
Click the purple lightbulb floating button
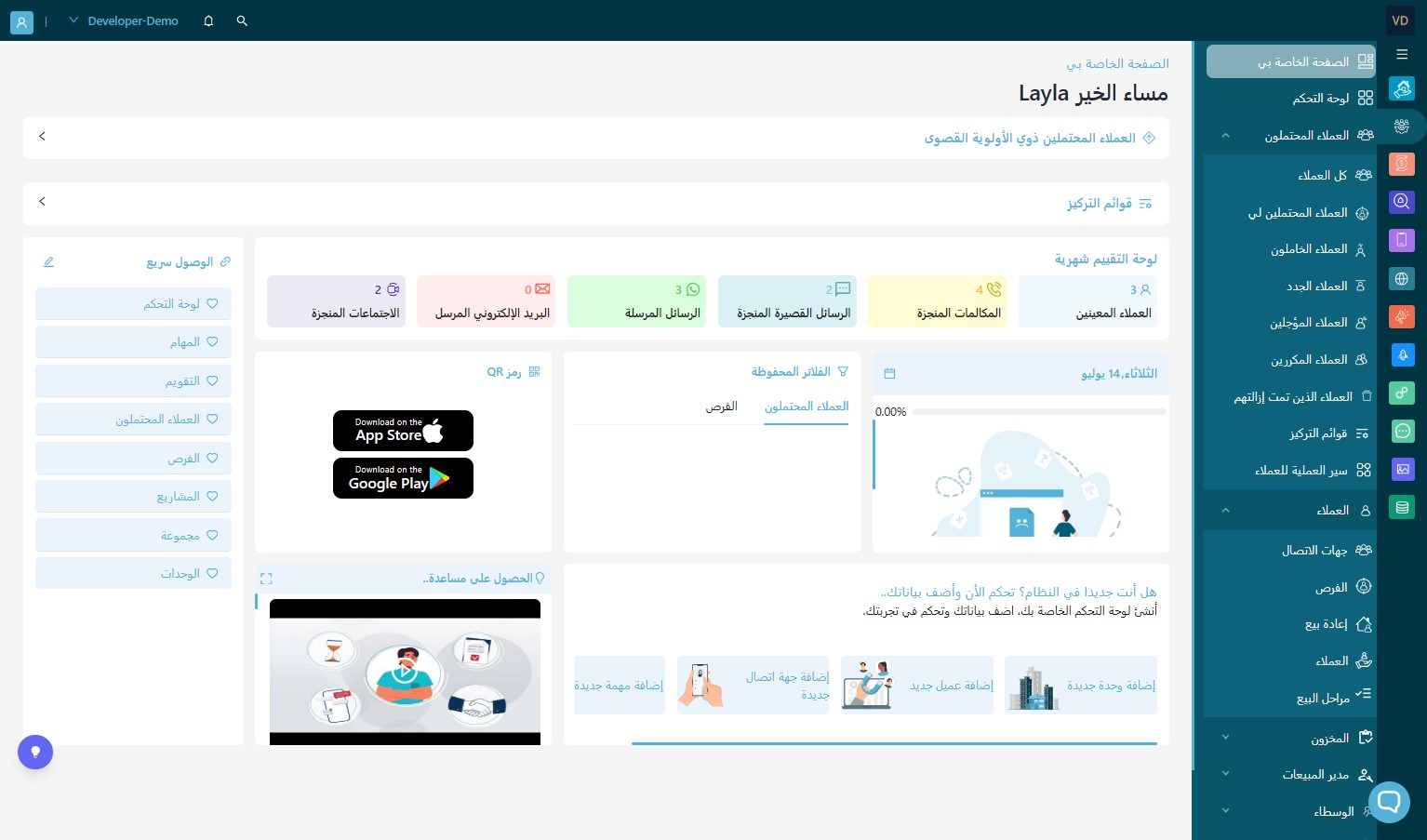coord(35,752)
